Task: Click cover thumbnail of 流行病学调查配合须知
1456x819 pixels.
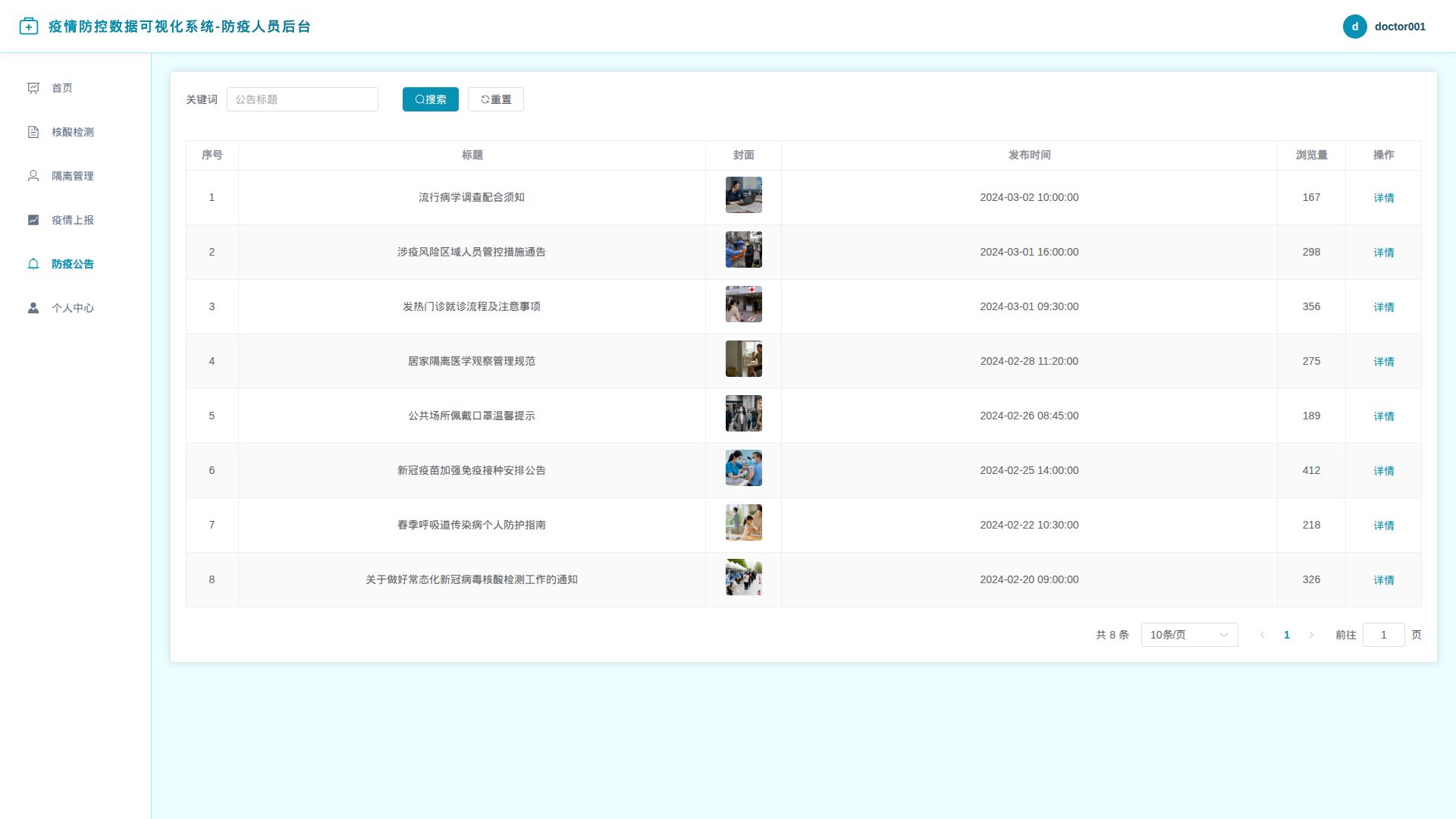Action: click(744, 195)
